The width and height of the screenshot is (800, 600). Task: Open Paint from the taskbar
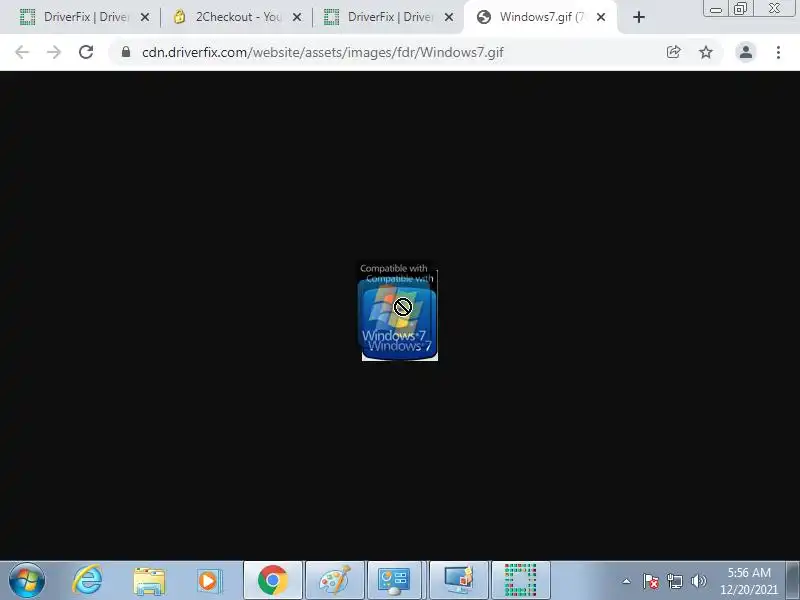click(x=335, y=581)
